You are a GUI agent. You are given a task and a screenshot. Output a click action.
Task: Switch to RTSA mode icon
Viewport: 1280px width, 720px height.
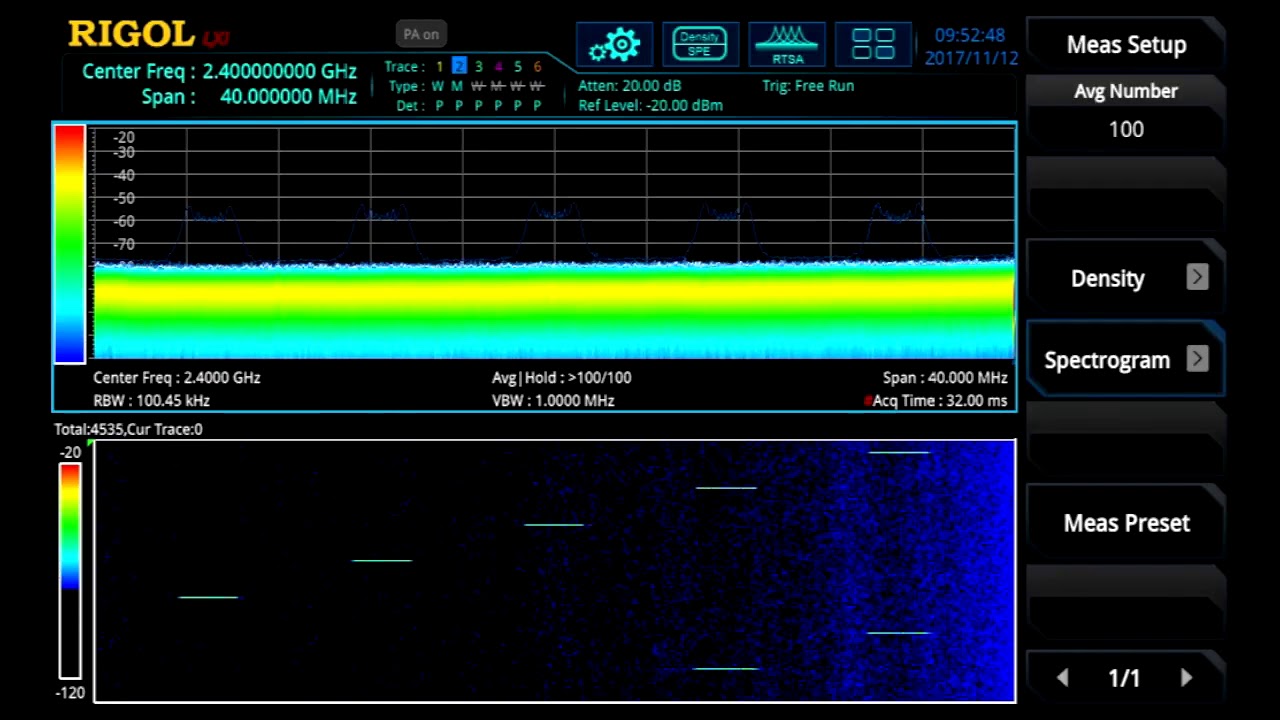787,45
